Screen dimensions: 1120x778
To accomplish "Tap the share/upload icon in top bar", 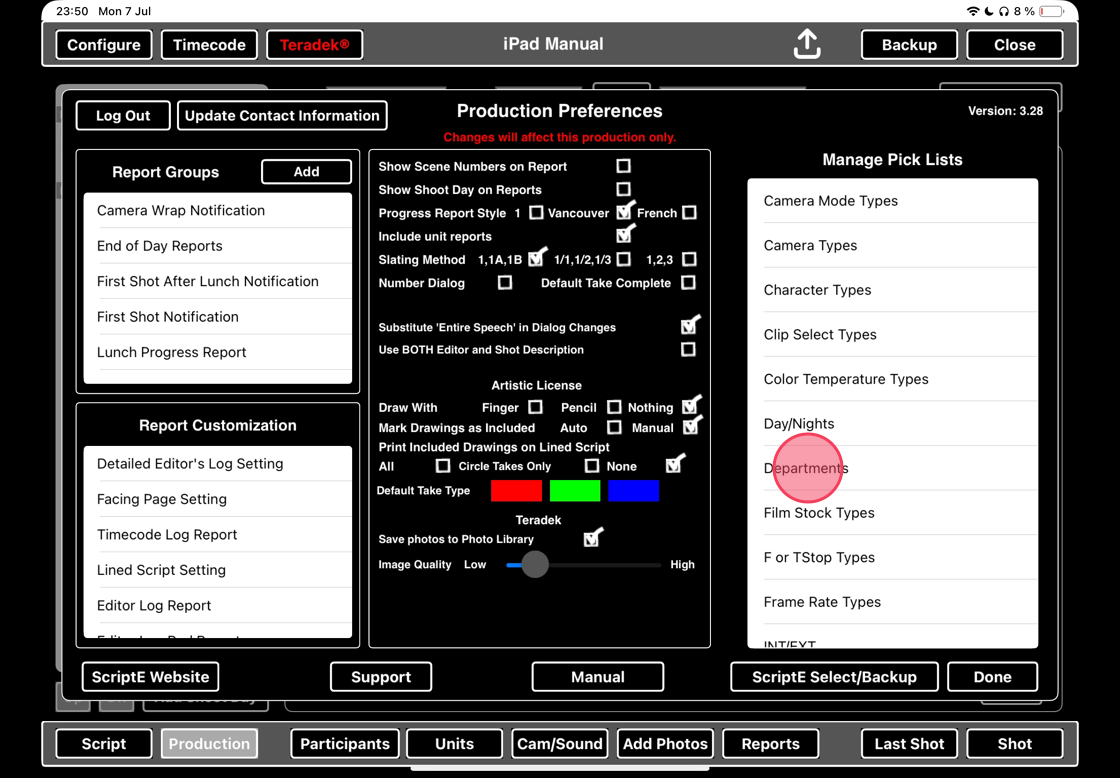I will (807, 44).
